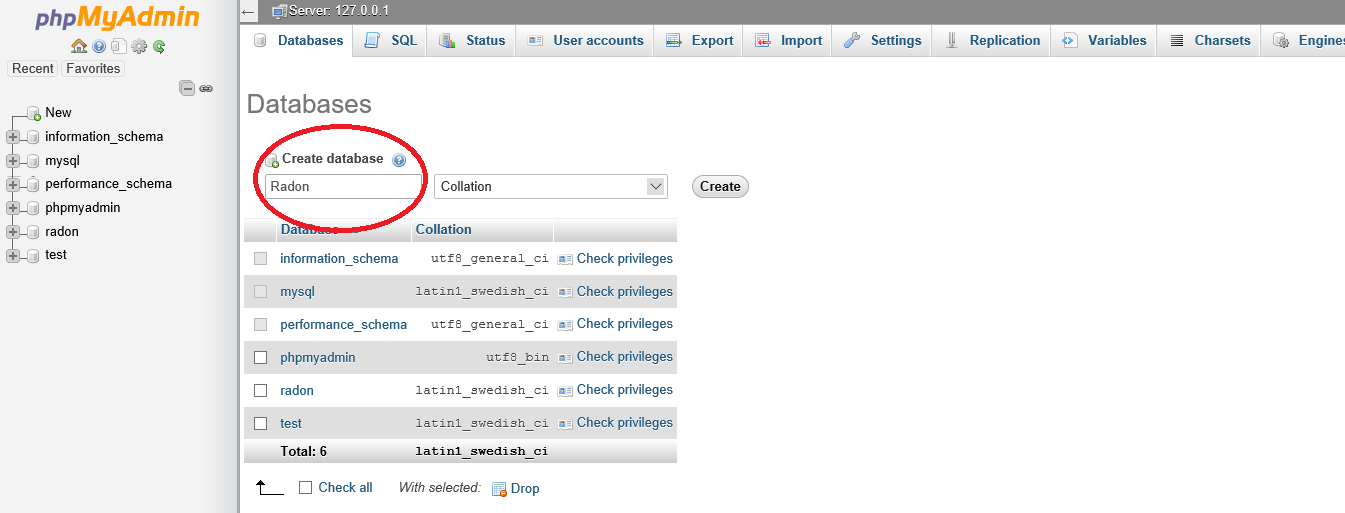Switch to the SQL tab

[x=391, y=41]
